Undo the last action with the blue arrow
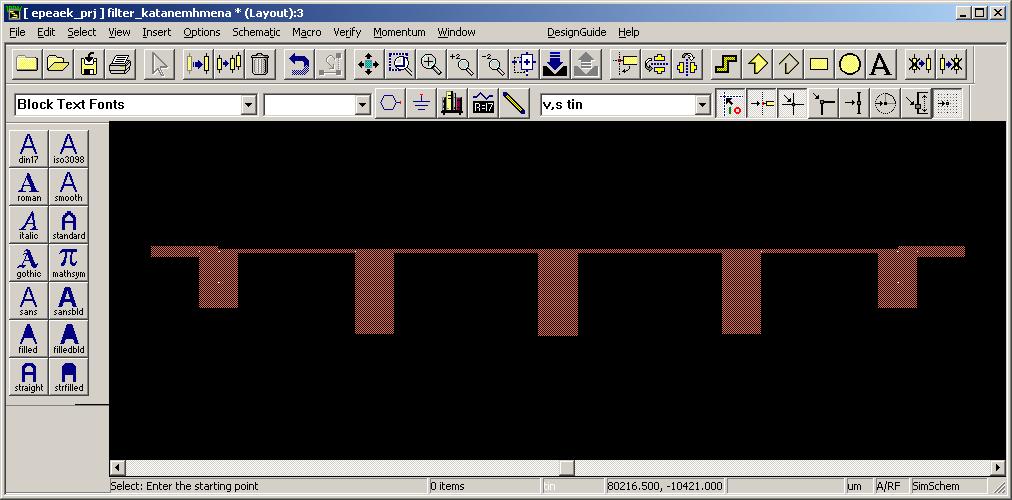This screenshot has width=1012, height=500. (x=299, y=64)
